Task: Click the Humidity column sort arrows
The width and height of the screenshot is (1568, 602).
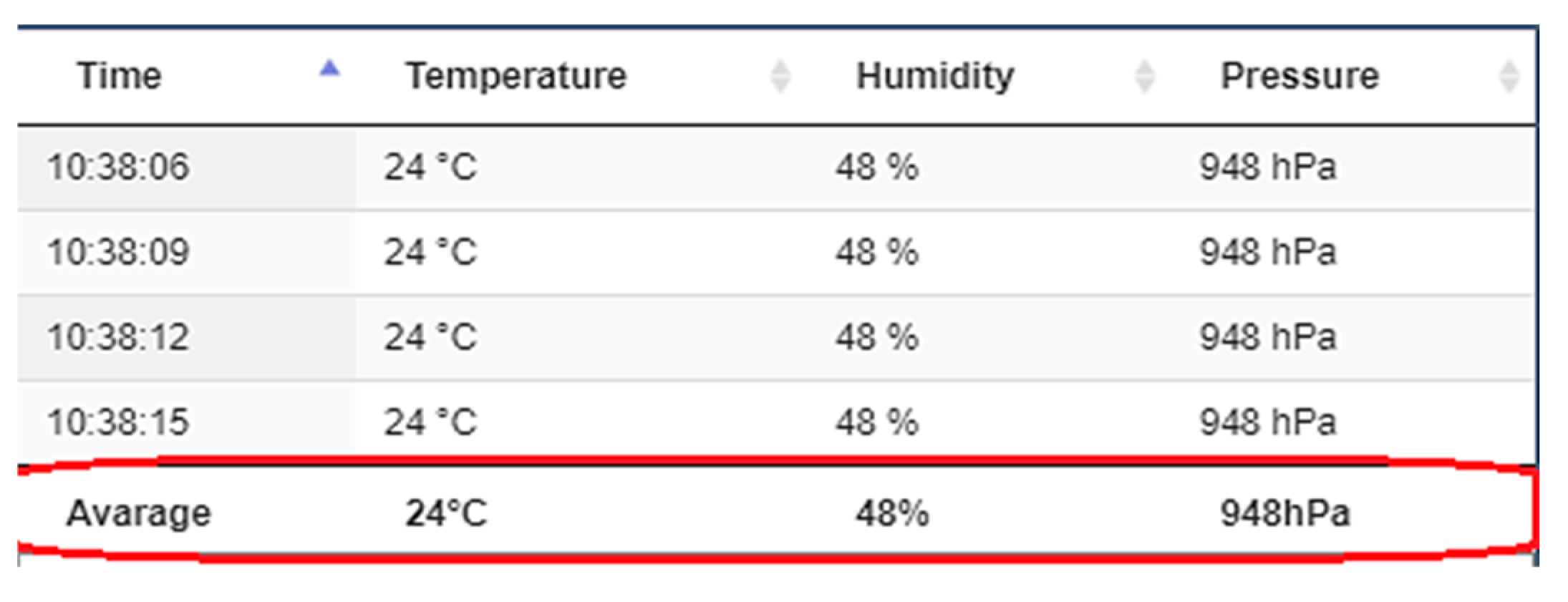Action: (1145, 76)
